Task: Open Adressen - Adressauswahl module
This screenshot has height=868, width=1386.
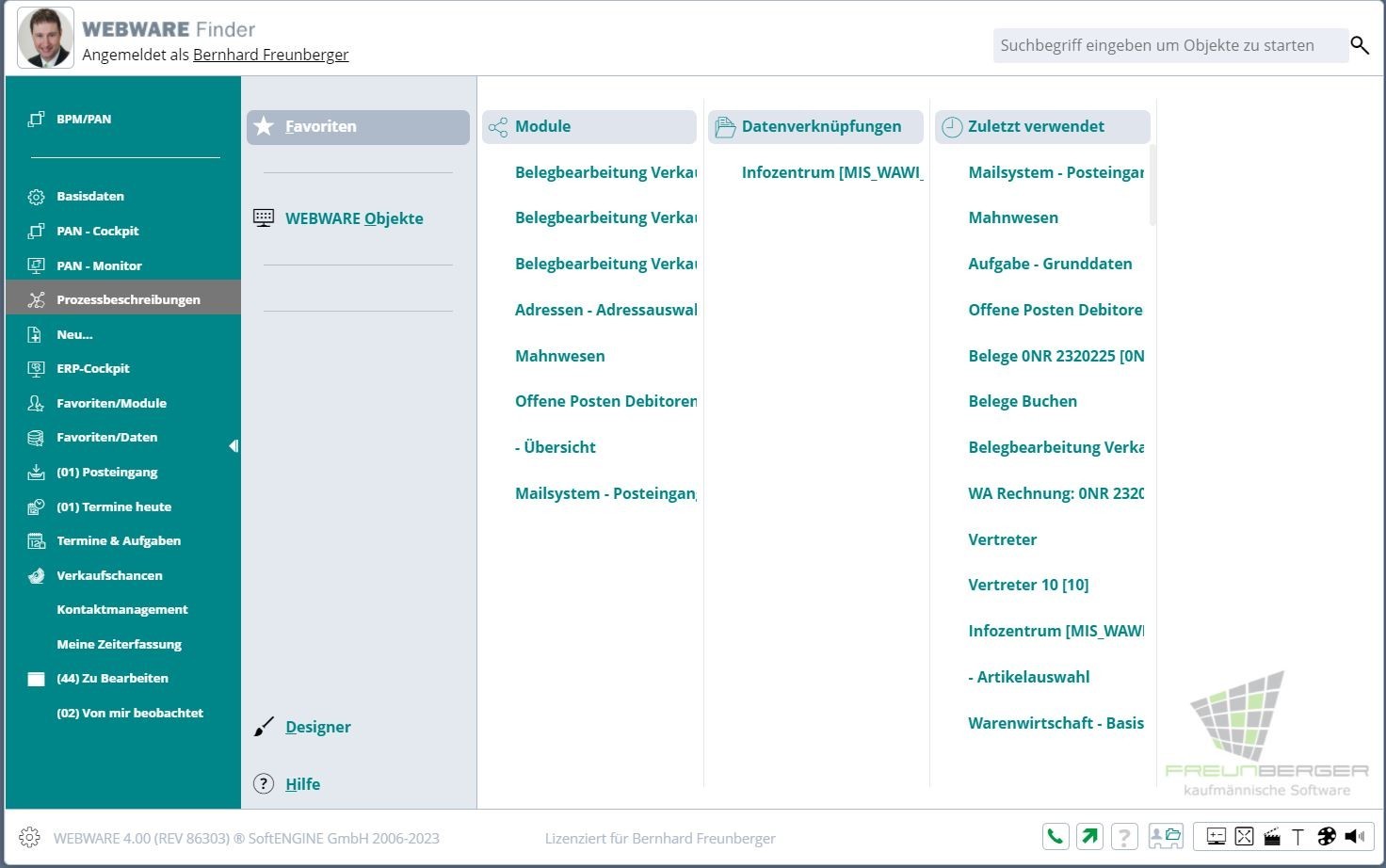Action: click(605, 310)
